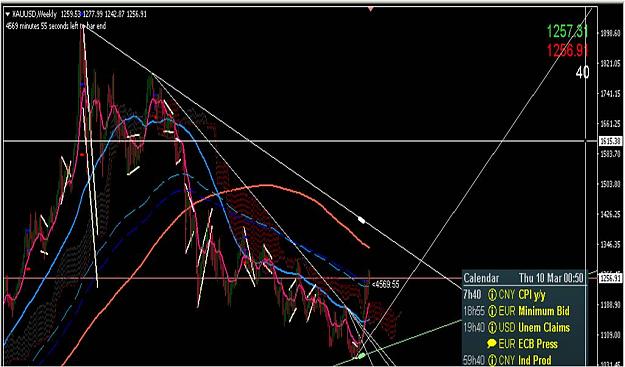The width and height of the screenshot is (625, 367).
Task: Click the 1661.25 price axis label
Action: (x=609, y=124)
